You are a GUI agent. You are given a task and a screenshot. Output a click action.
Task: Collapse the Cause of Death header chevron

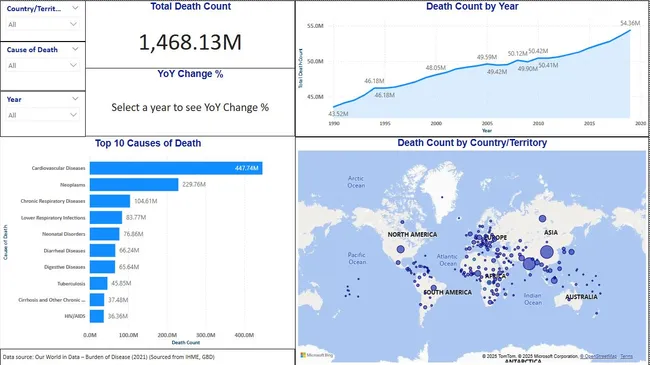click(75, 49)
